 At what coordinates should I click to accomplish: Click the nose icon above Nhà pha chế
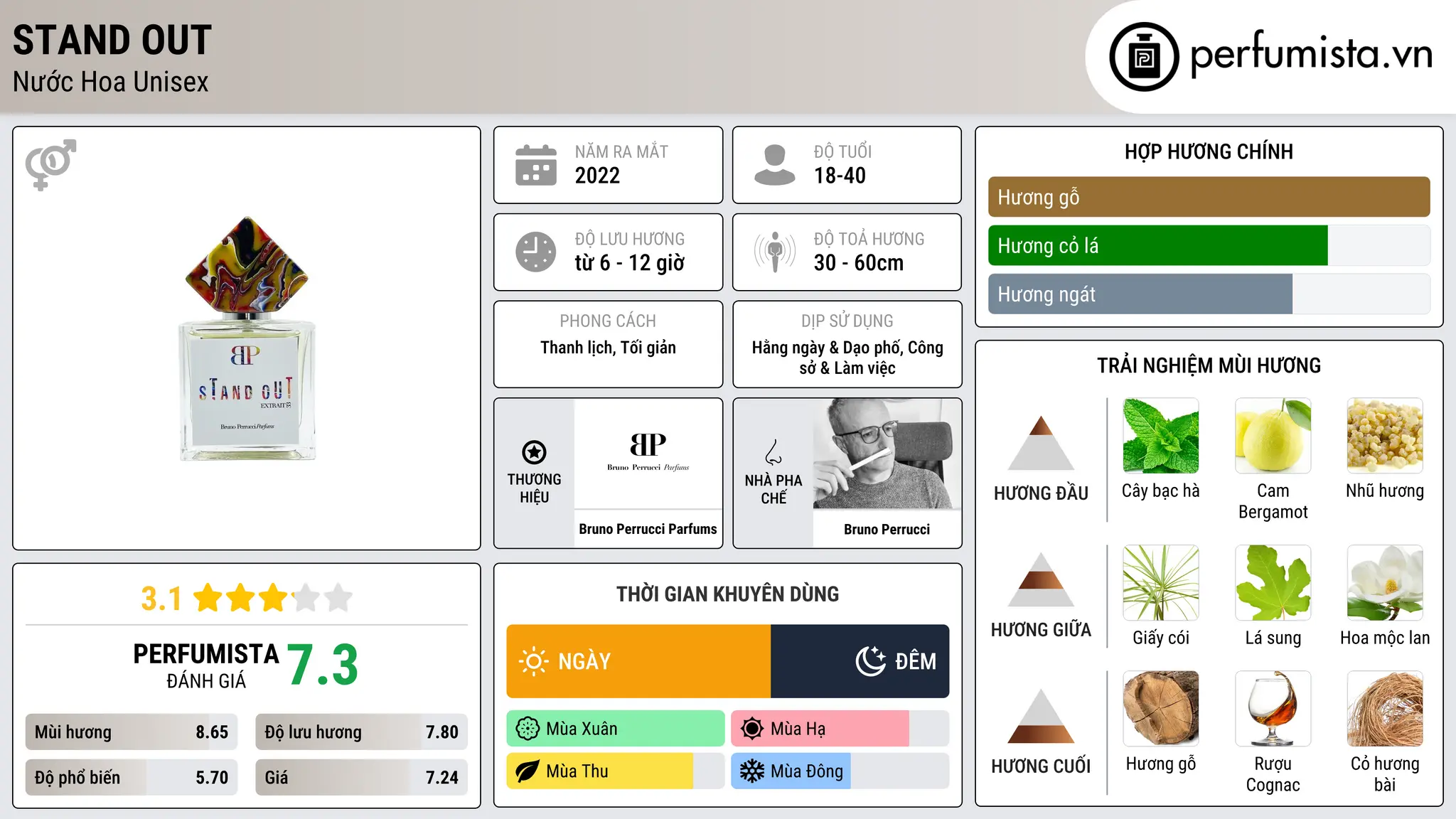click(x=773, y=452)
